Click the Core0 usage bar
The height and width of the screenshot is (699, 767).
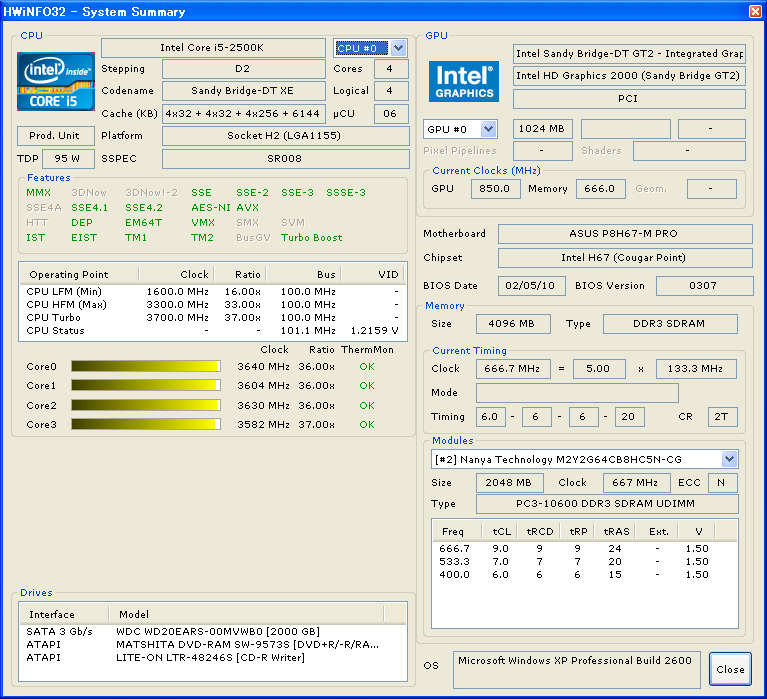(146, 366)
